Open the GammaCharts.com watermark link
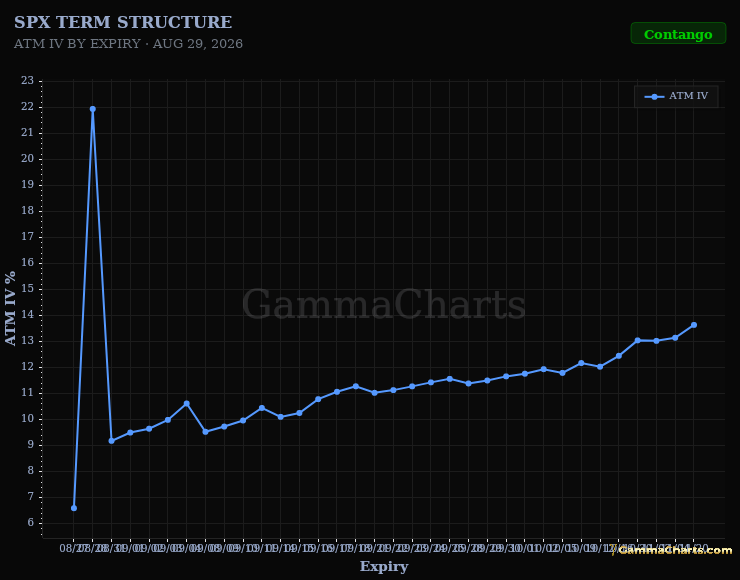Screen dimensions: 740x580 (x=672, y=550)
